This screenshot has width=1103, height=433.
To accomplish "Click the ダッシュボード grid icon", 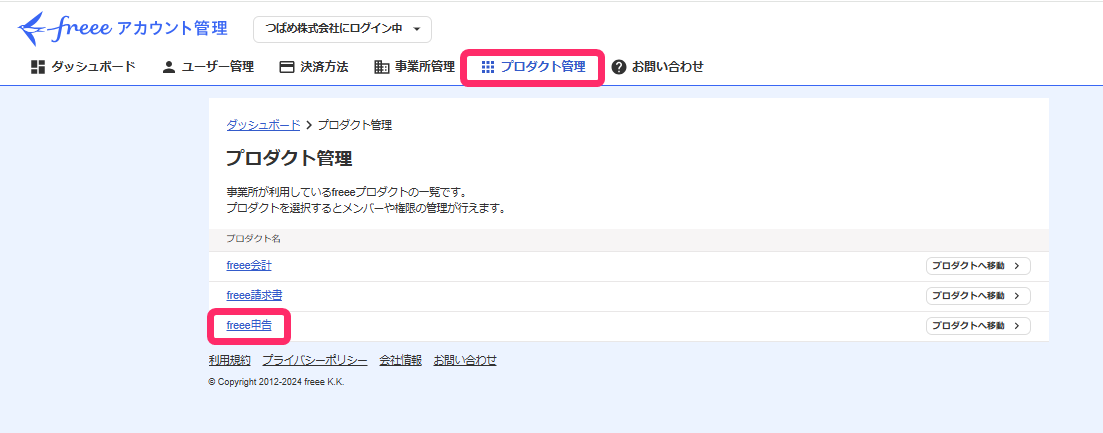I will 37,67.
